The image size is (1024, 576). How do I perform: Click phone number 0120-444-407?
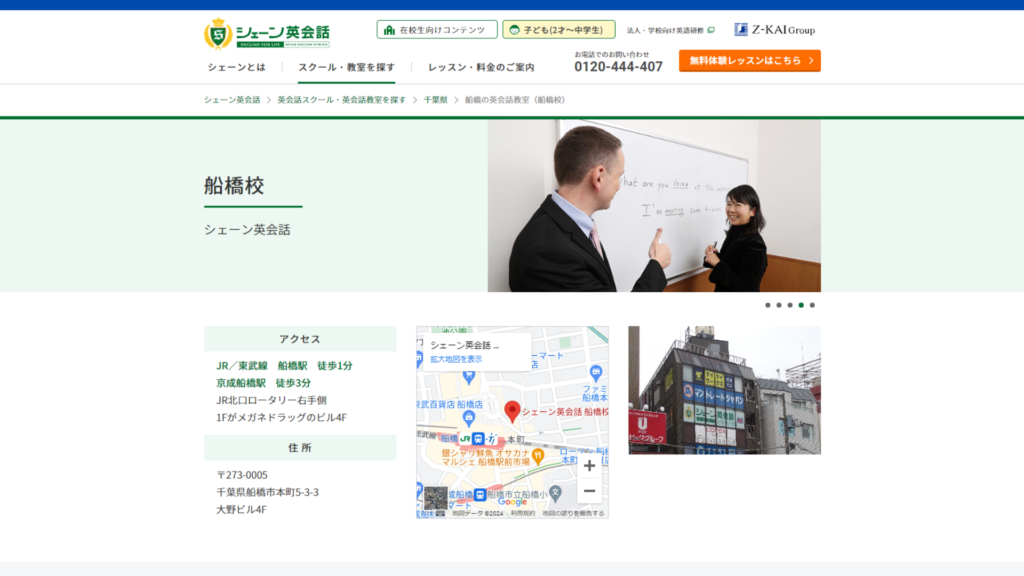pos(618,67)
